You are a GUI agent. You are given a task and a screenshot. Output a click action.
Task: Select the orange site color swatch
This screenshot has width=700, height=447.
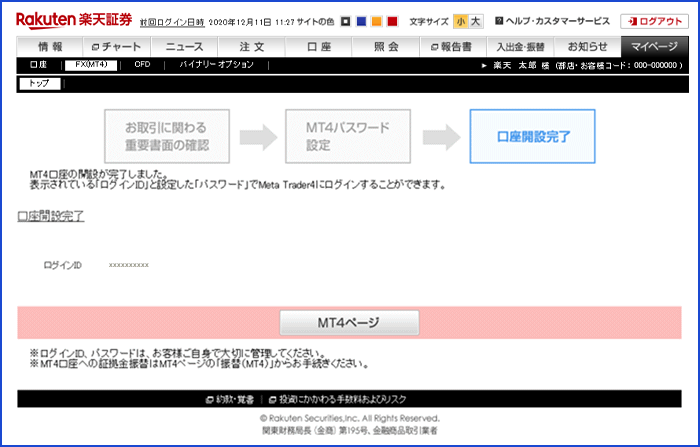(x=377, y=21)
